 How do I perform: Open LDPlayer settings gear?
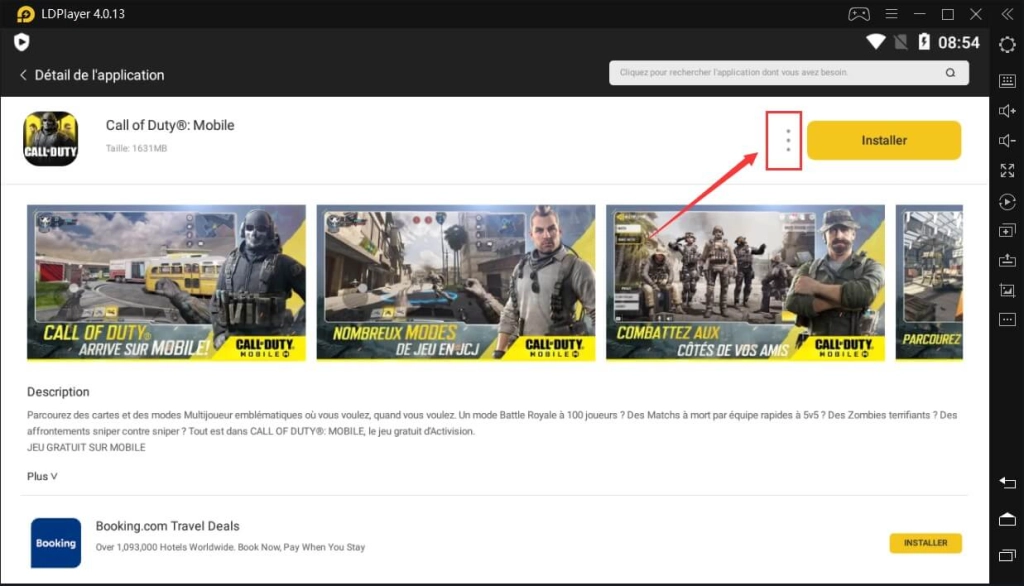point(1007,44)
